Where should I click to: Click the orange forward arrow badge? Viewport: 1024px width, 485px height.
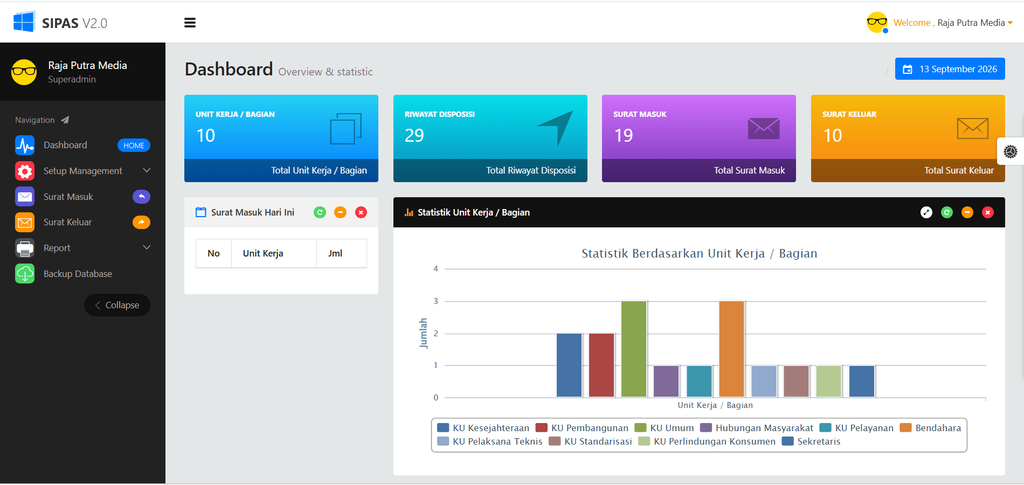(141, 223)
